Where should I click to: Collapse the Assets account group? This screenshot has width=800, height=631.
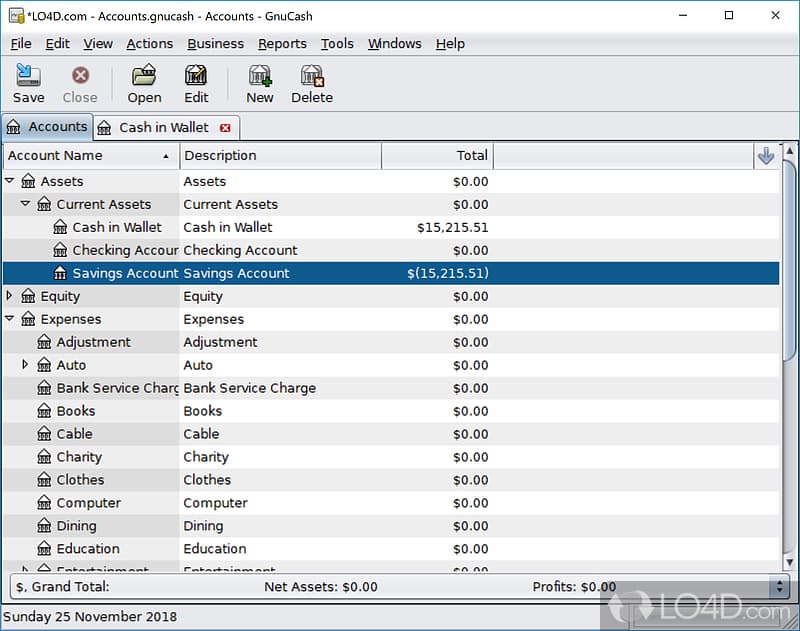[9, 181]
